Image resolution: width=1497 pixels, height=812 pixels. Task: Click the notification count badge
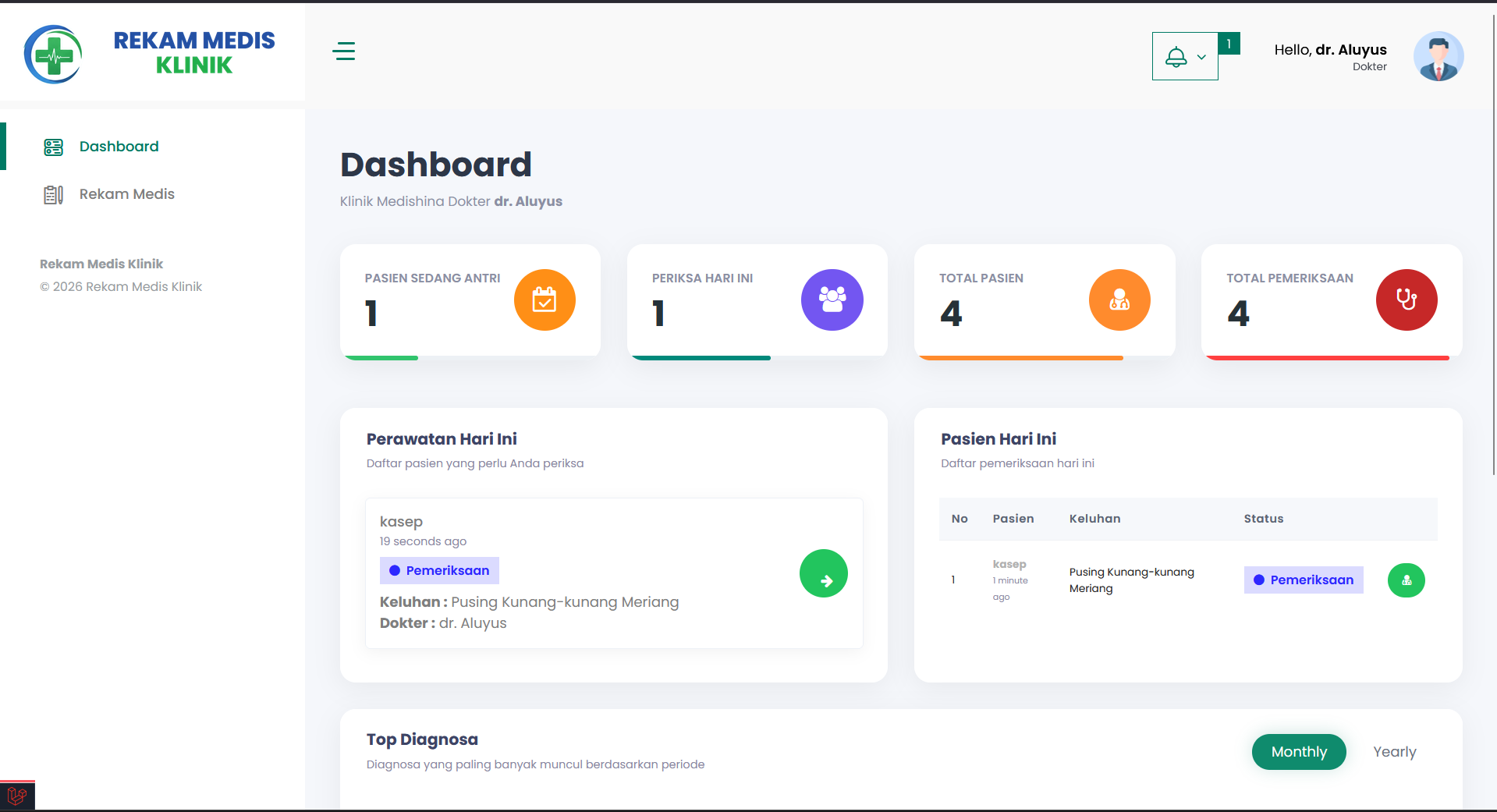click(x=1229, y=44)
